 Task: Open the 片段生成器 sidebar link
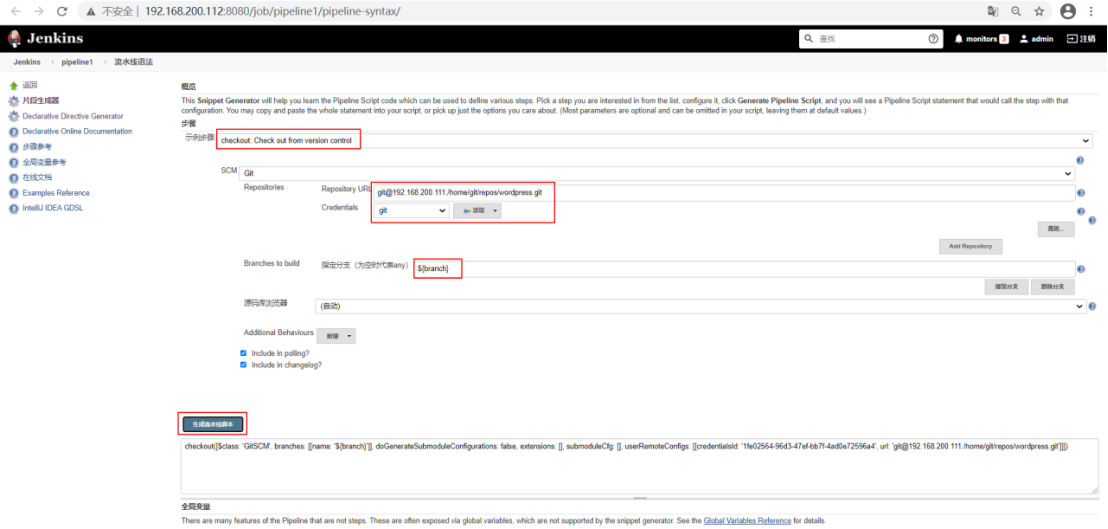(40, 100)
